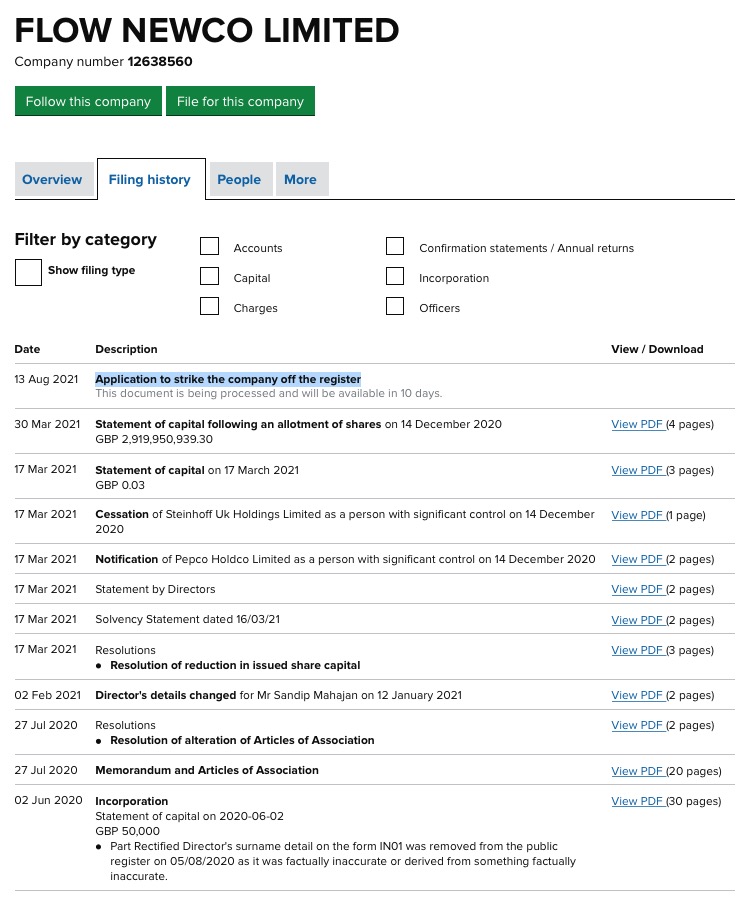Check the Capital filter checkbox
This screenshot has height=897, width=749.
(x=209, y=277)
